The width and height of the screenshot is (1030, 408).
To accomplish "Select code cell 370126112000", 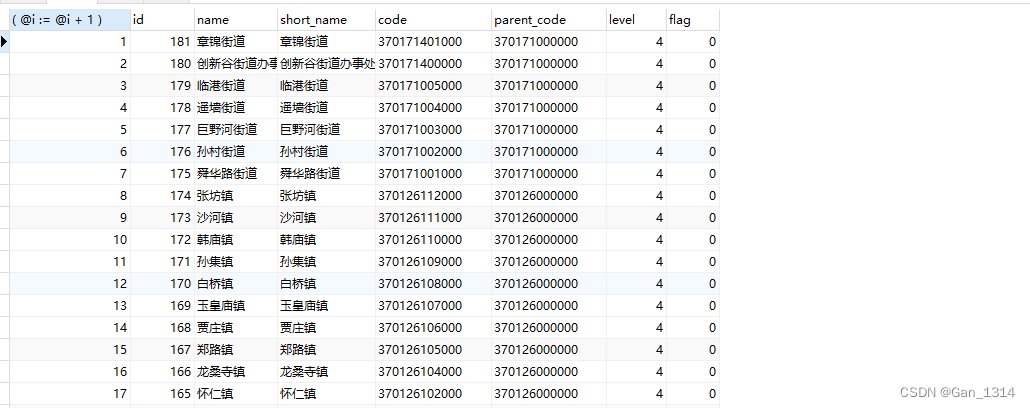I will [x=434, y=196].
